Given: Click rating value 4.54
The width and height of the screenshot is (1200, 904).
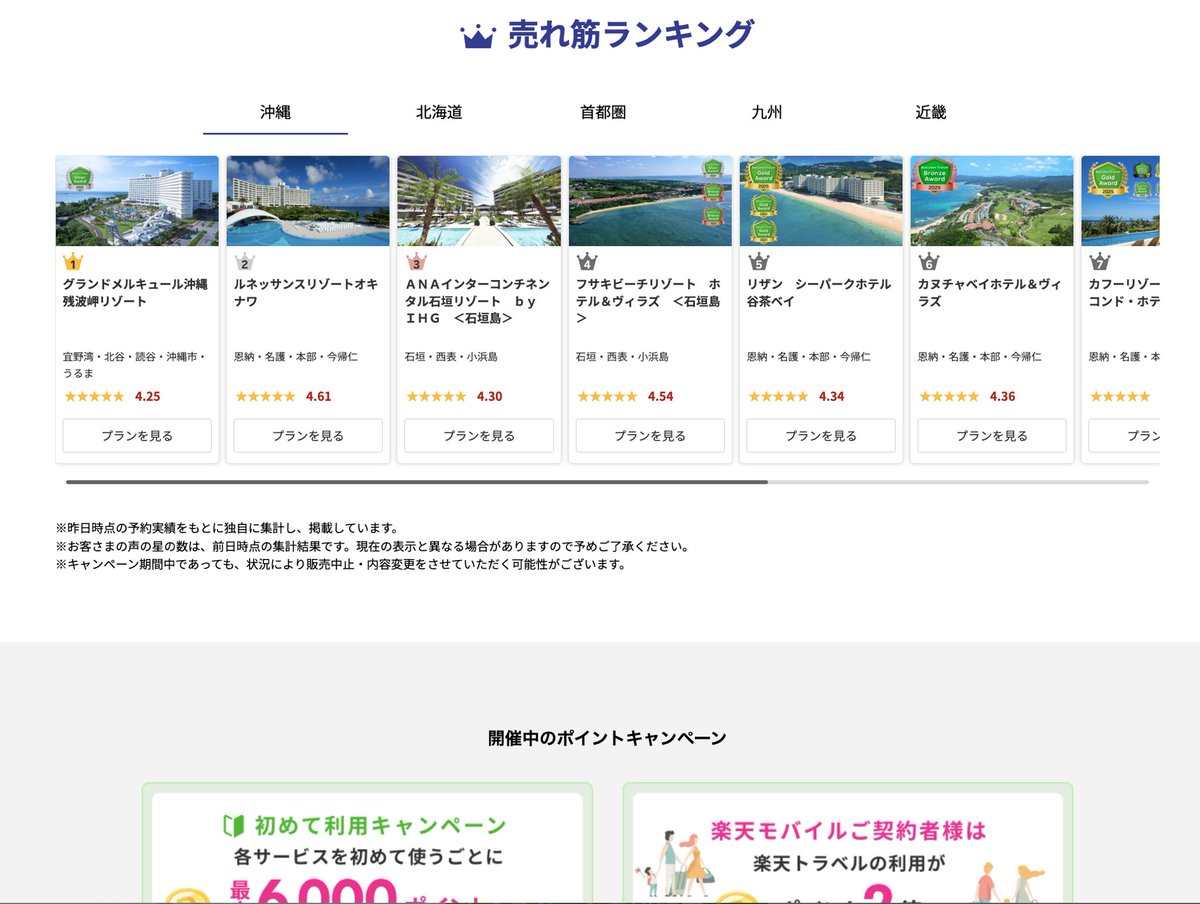Looking at the screenshot, I should 661,396.
